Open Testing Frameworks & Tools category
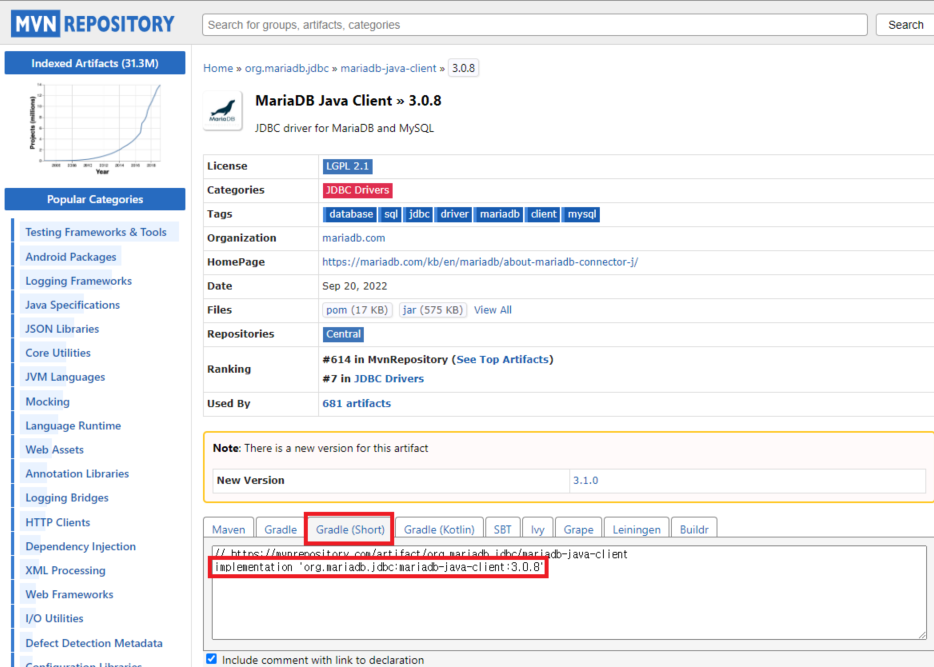Image resolution: width=934 pixels, height=667 pixels. click(96, 232)
